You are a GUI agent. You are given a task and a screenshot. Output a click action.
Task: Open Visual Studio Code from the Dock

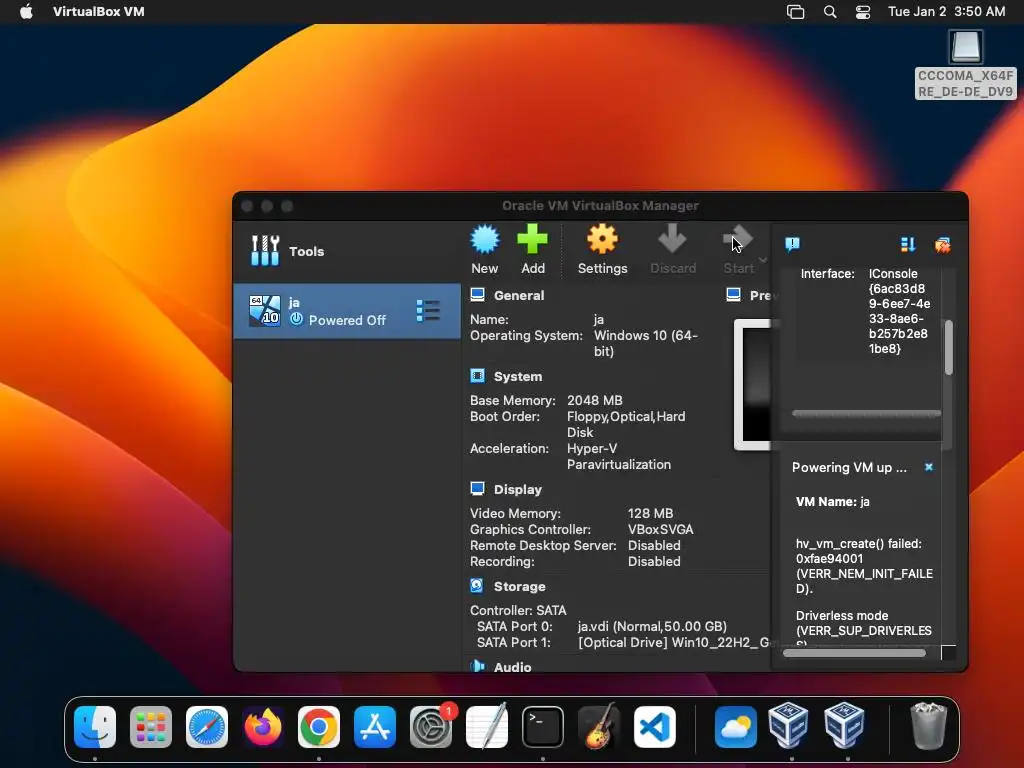(x=655, y=727)
